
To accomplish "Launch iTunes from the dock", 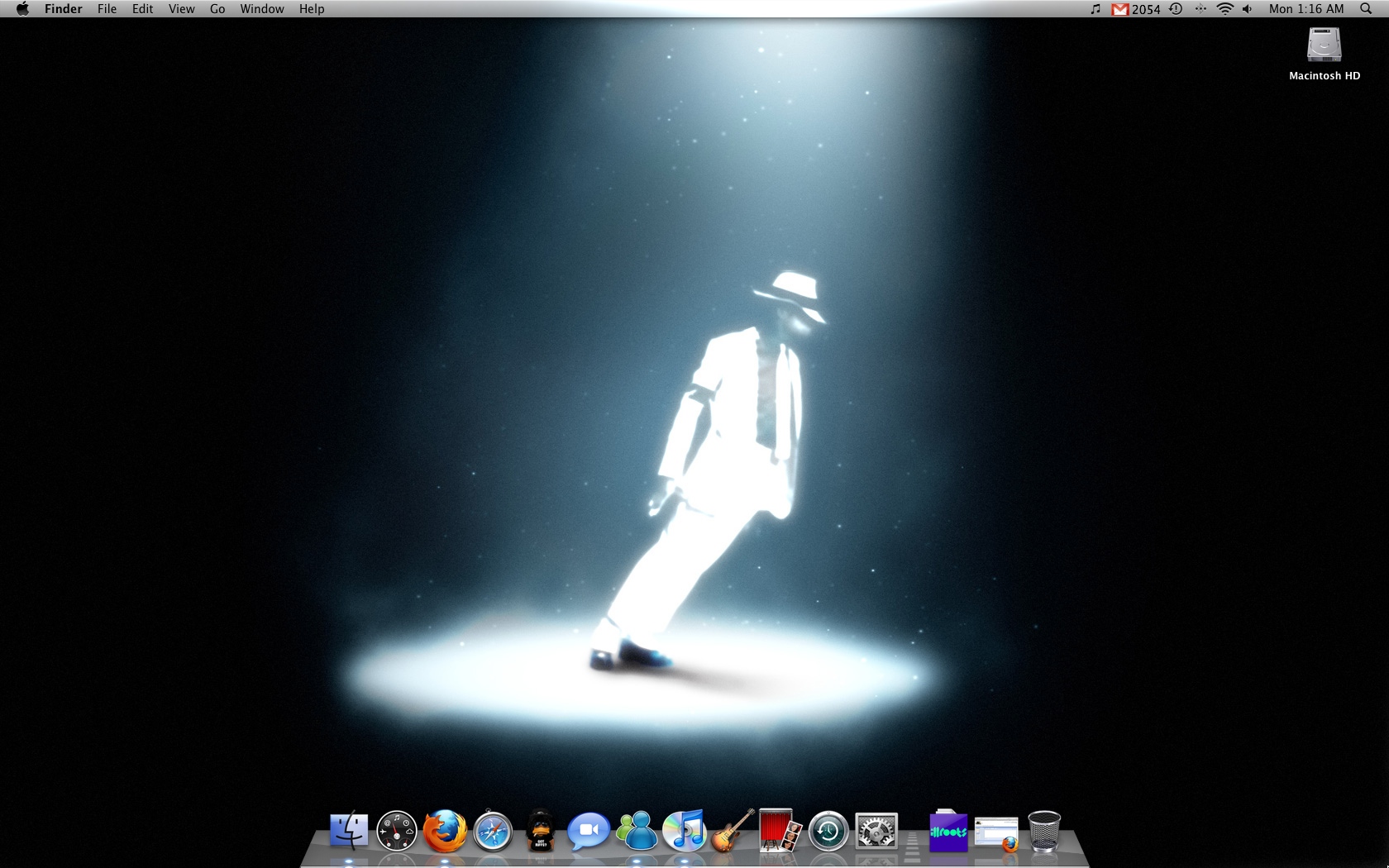I will click(x=685, y=831).
